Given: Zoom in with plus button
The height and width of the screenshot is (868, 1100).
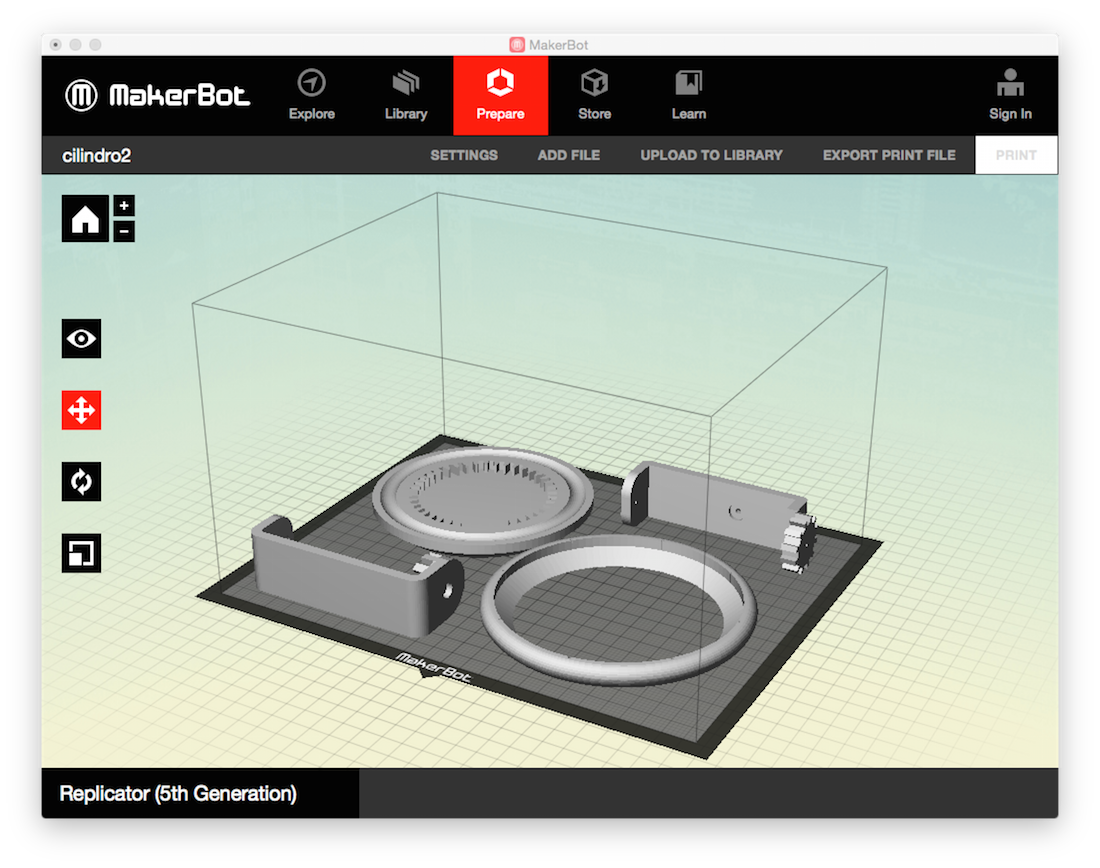Looking at the screenshot, I should click(124, 206).
